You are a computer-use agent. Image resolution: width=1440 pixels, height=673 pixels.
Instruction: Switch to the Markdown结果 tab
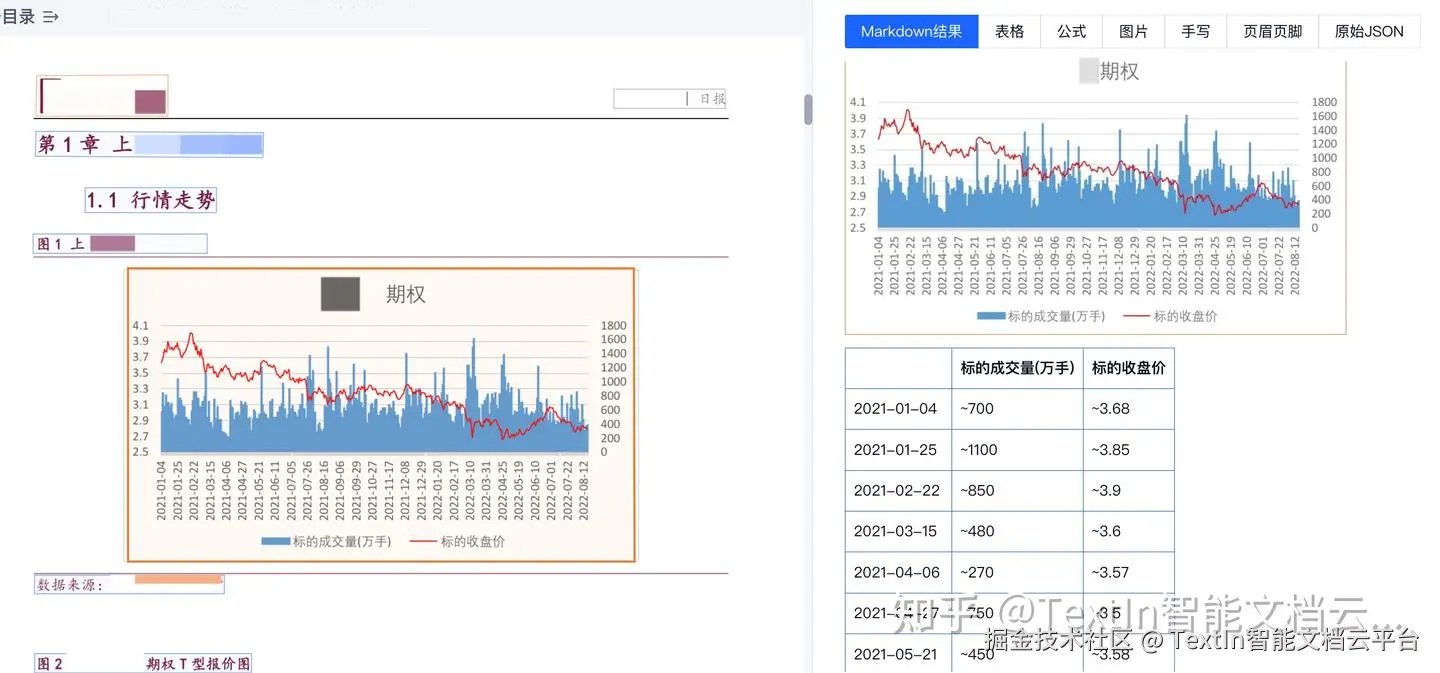pos(911,31)
